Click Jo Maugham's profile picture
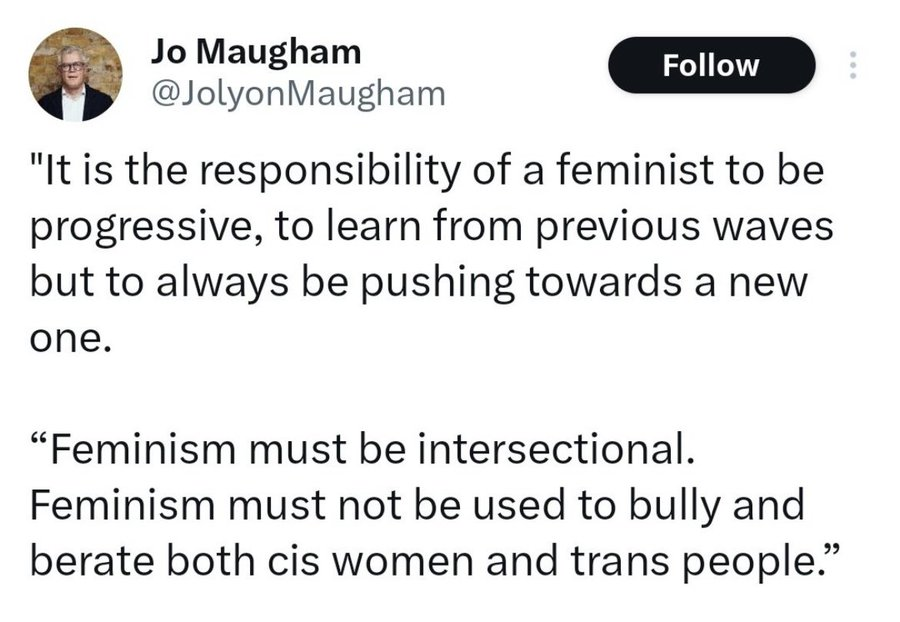The height and width of the screenshot is (622, 900). [75, 75]
